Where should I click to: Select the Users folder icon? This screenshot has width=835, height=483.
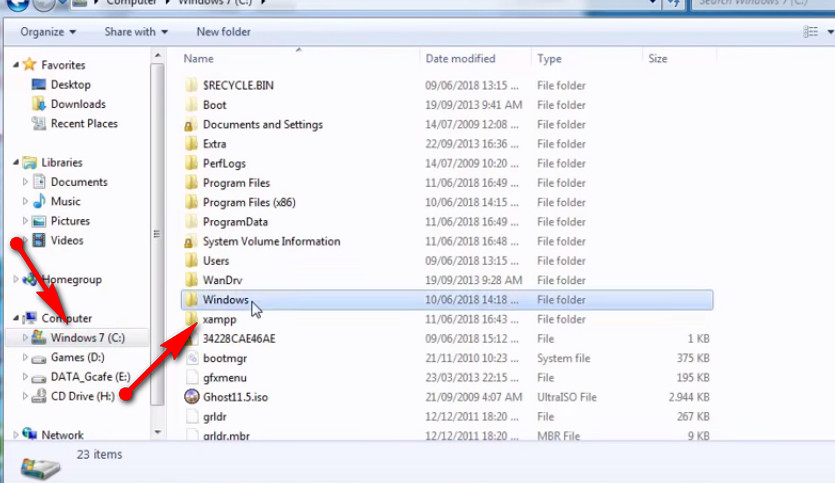191,261
